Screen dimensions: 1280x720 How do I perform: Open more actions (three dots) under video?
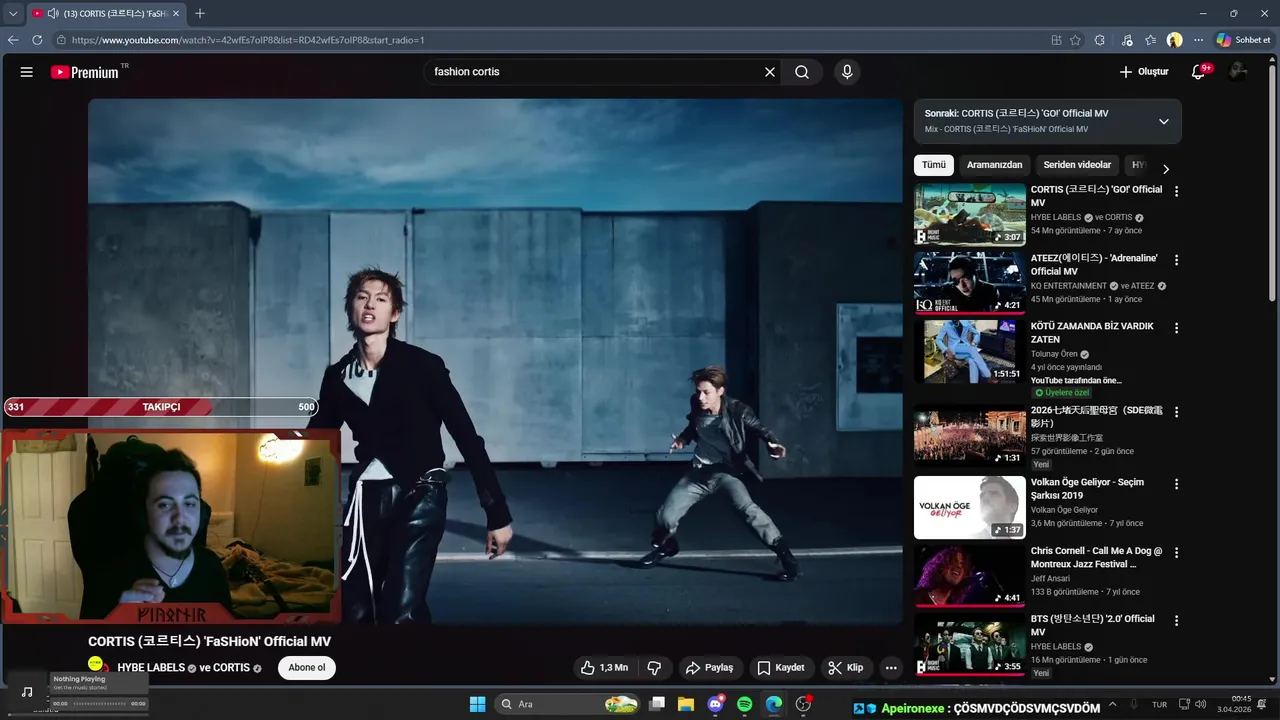(x=891, y=668)
